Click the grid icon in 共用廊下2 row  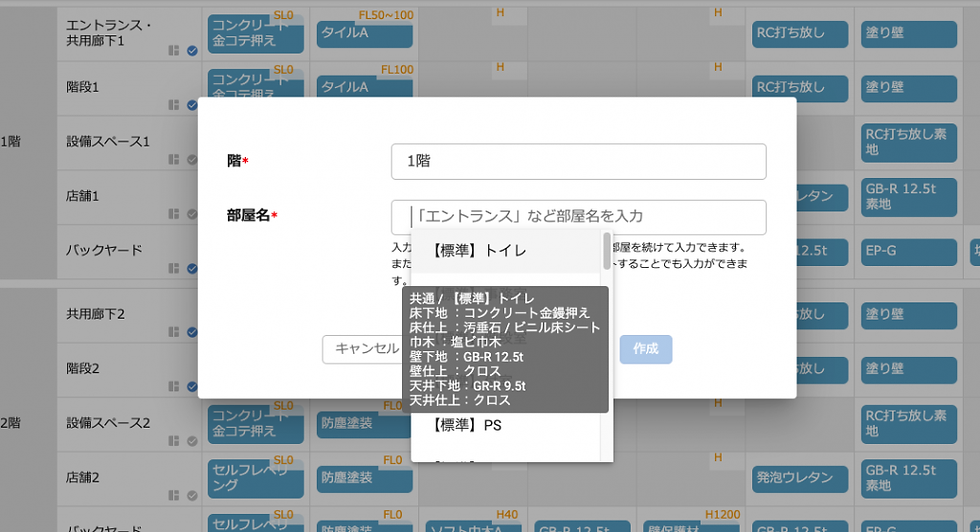(174, 332)
